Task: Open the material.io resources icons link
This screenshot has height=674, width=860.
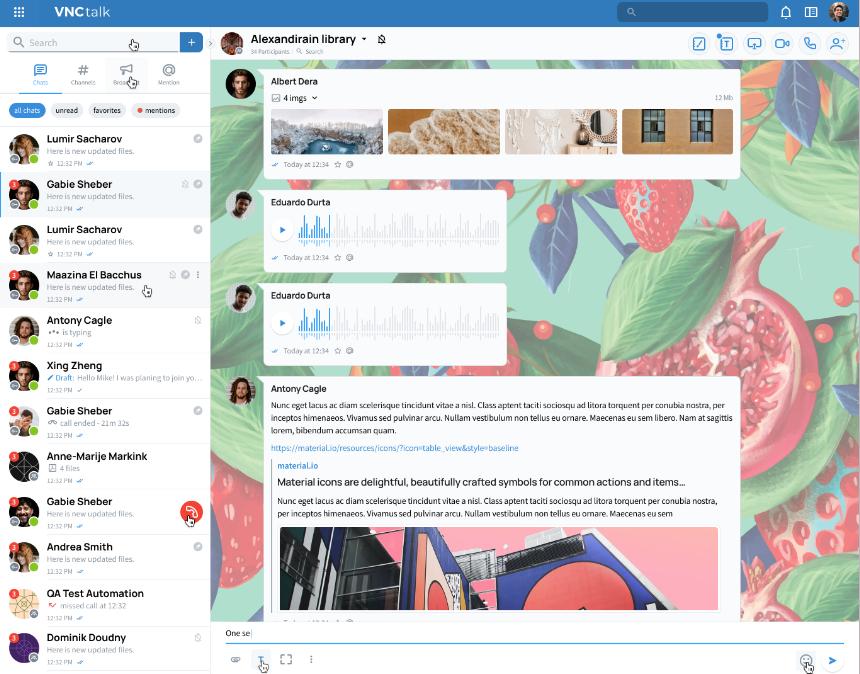Action: point(394,448)
